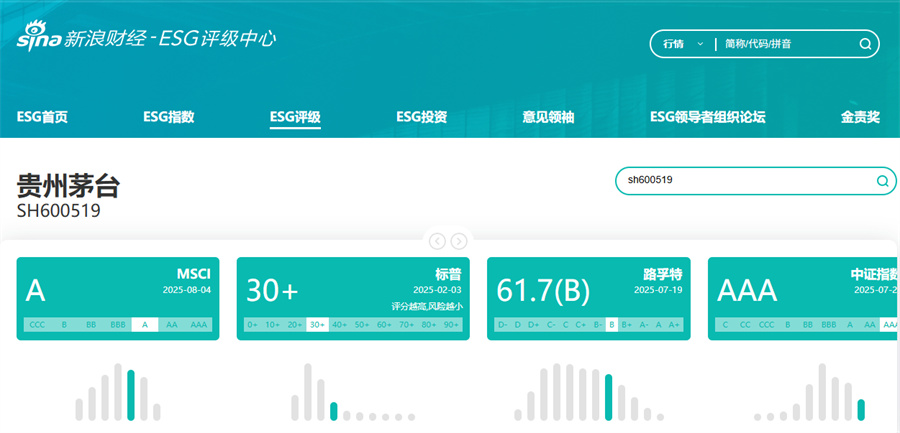
Task: Click A+ on the 路孚特 scale
Action: coord(674,325)
